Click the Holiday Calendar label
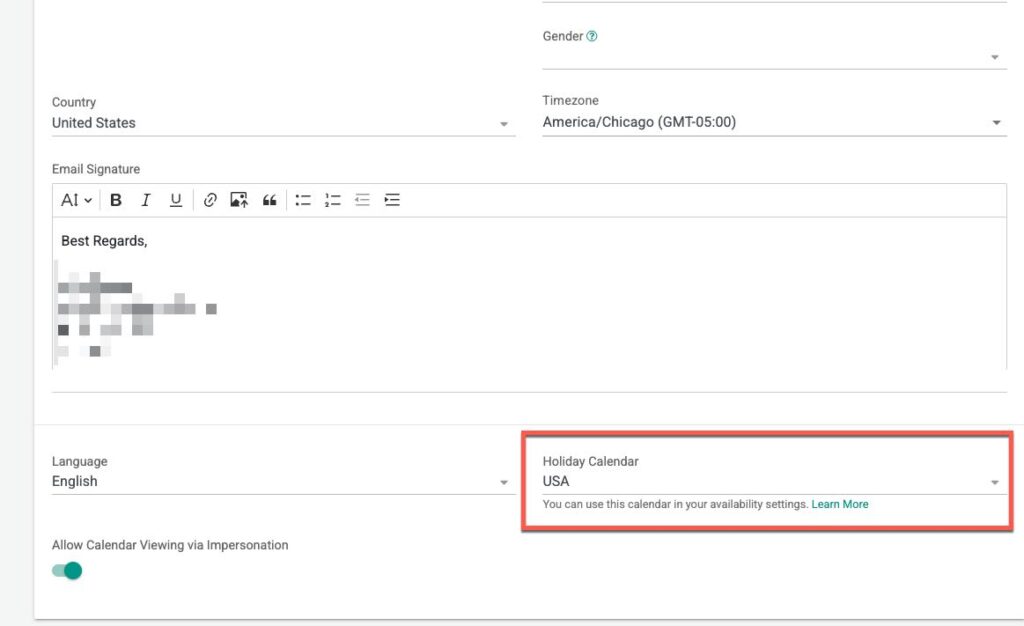The height and width of the screenshot is (626, 1024). [590, 461]
